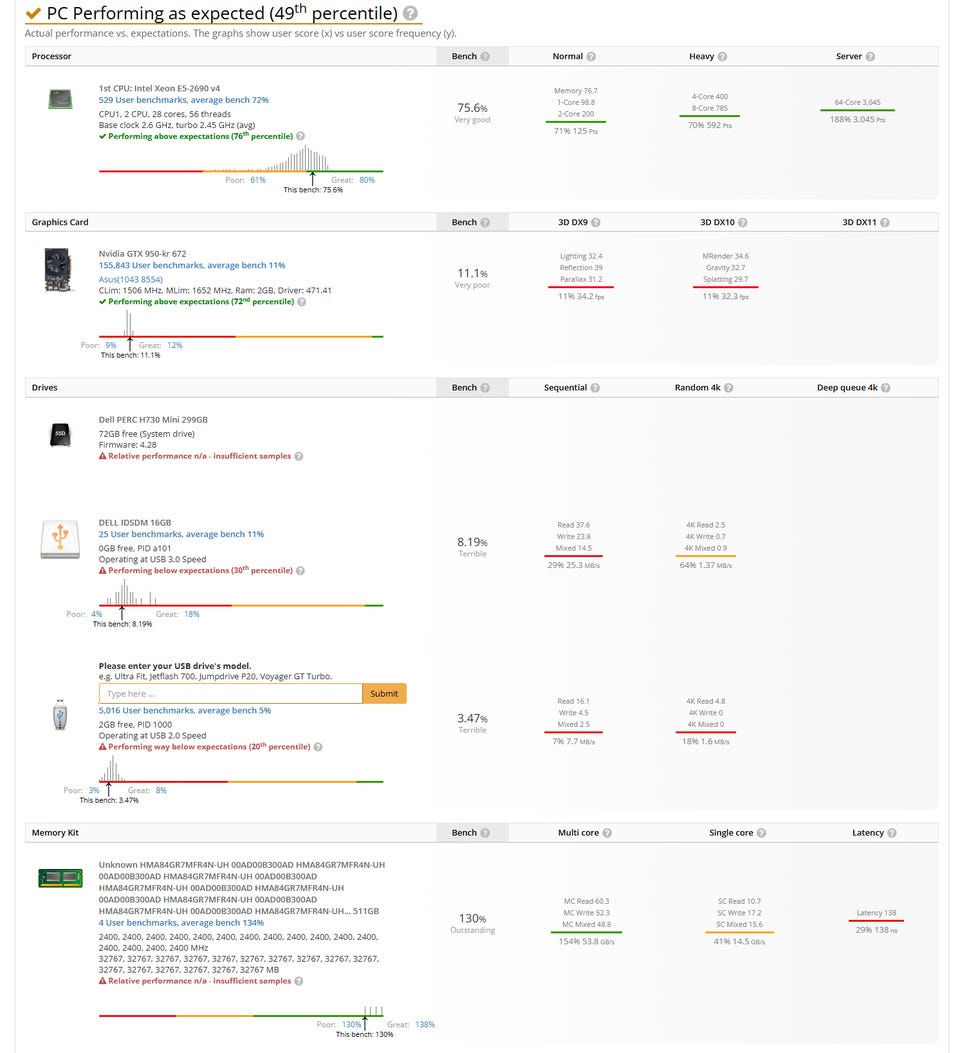The height and width of the screenshot is (1053, 960).
Task: Click the memory kit RAM icon
Action: pos(60,878)
